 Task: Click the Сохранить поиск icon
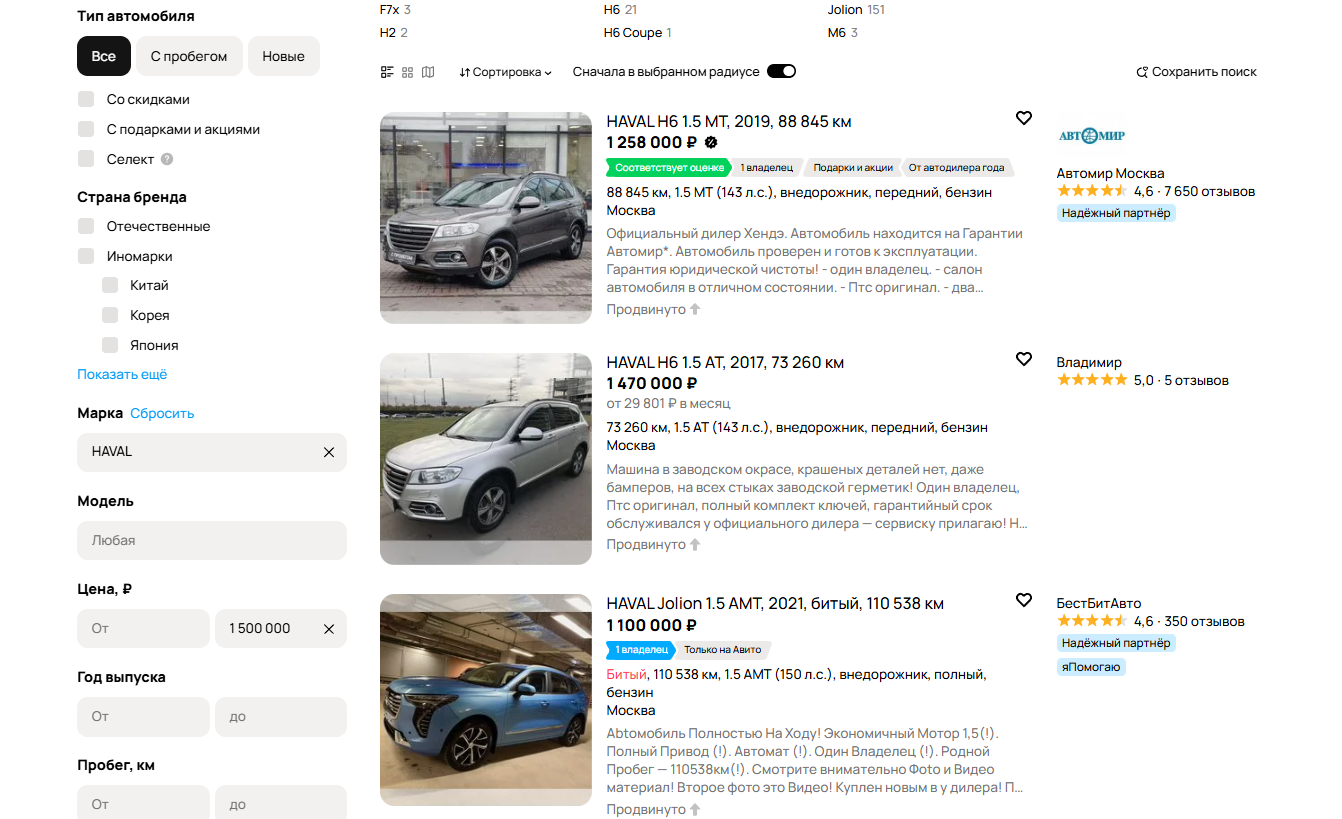click(x=1142, y=72)
